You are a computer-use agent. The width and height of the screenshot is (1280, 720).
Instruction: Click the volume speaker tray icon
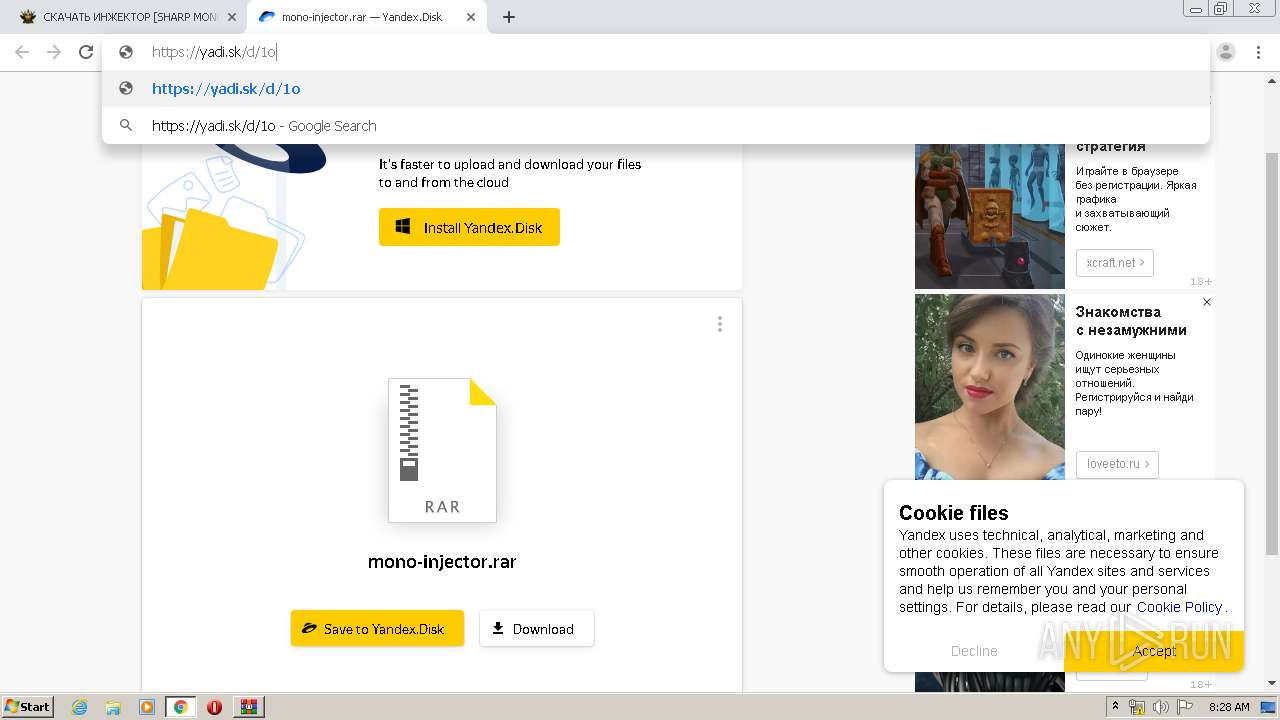point(1160,707)
